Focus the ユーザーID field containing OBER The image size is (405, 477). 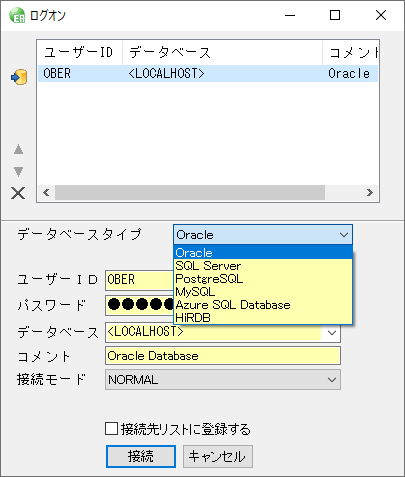click(x=140, y=280)
